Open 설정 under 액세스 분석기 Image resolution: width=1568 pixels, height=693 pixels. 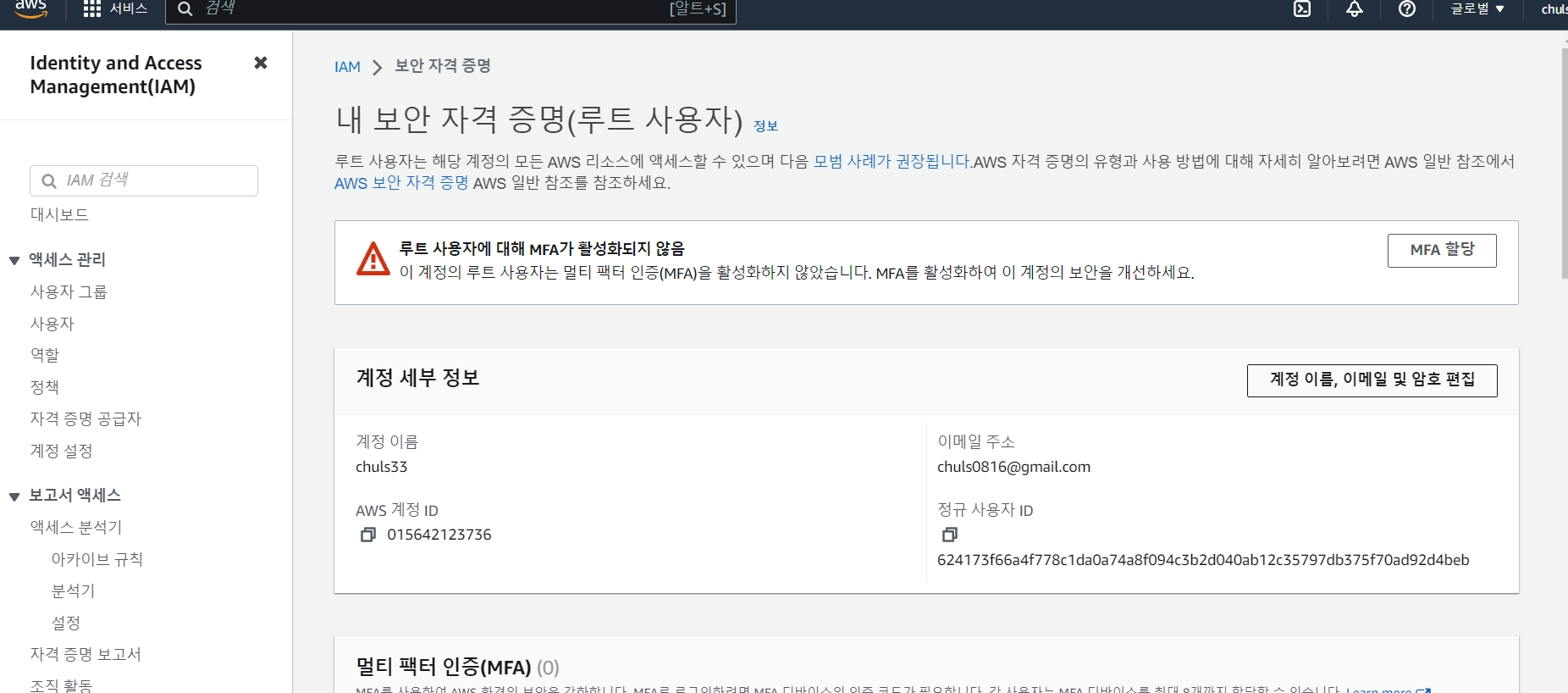pos(66,623)
